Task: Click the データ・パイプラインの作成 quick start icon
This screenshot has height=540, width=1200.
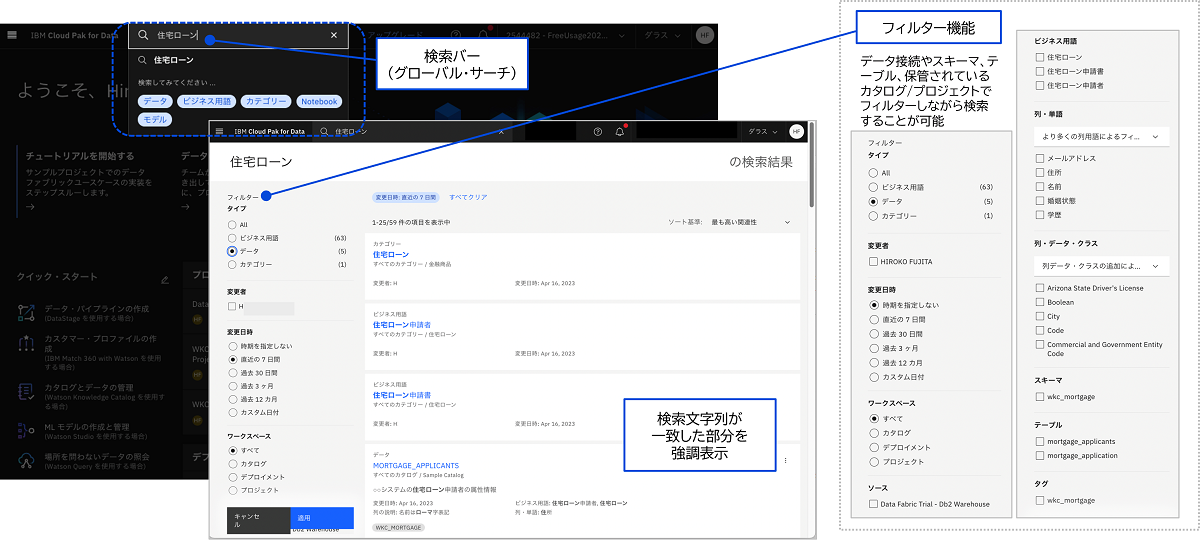Action: click(x=27, y=312)
